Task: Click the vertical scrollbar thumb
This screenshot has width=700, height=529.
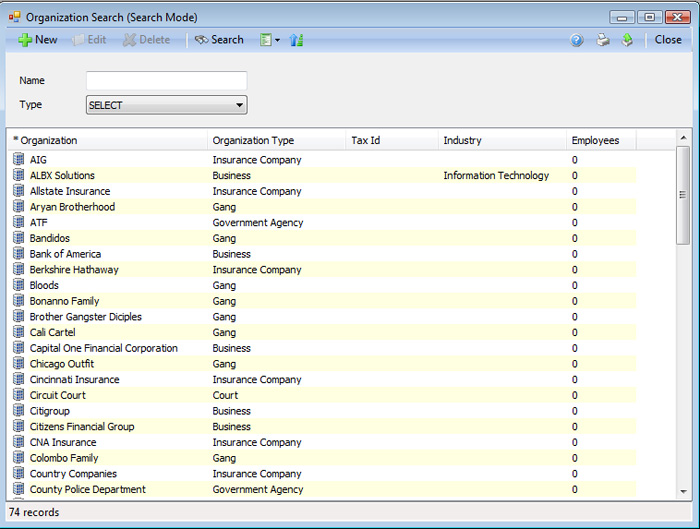Action: (683, 195)
